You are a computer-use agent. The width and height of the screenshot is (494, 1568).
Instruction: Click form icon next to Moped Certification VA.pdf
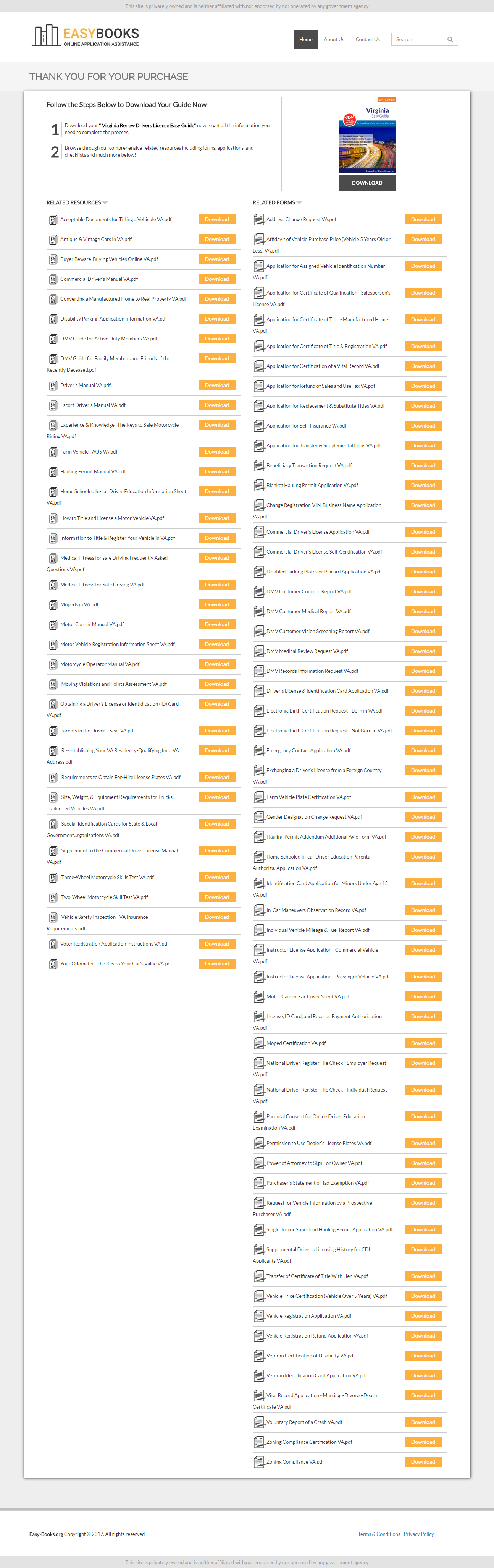click(258, 1043)
